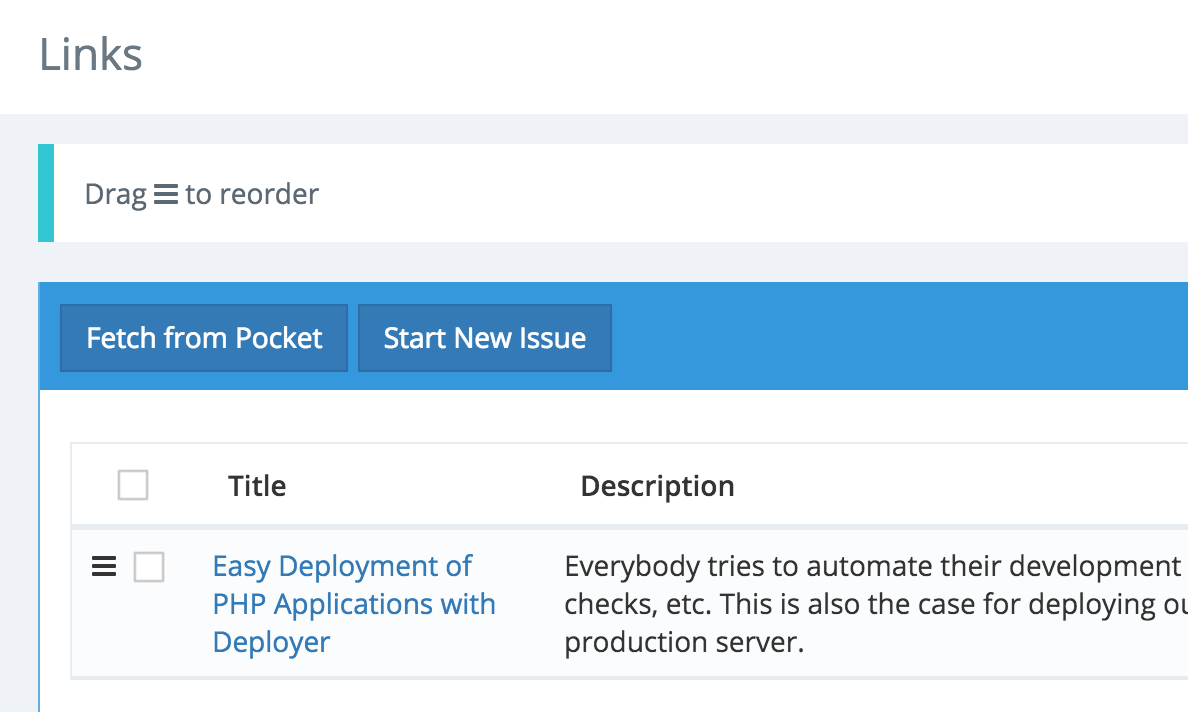Click the Links page heading

[x=91, y=55]
